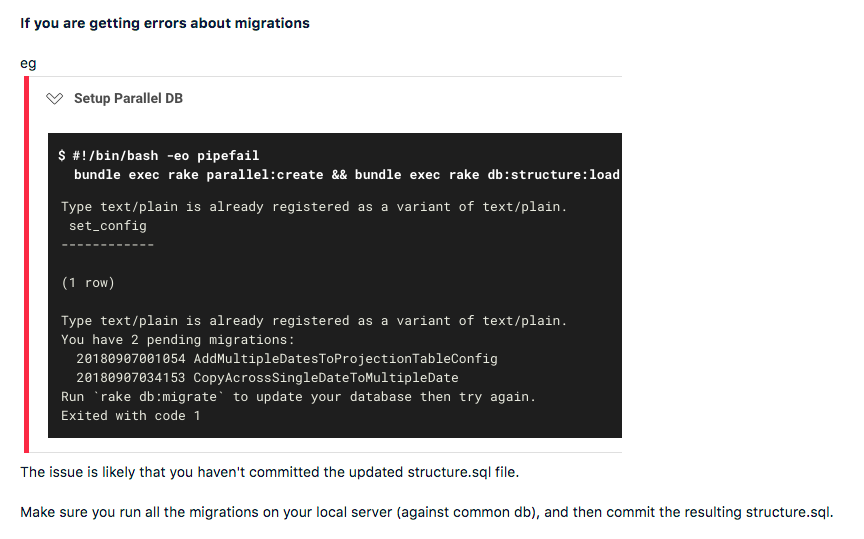Click the 'Run rake db:migrate' instruction line
The height and width of the screenshot is (539, 864).
click(298, 397)
